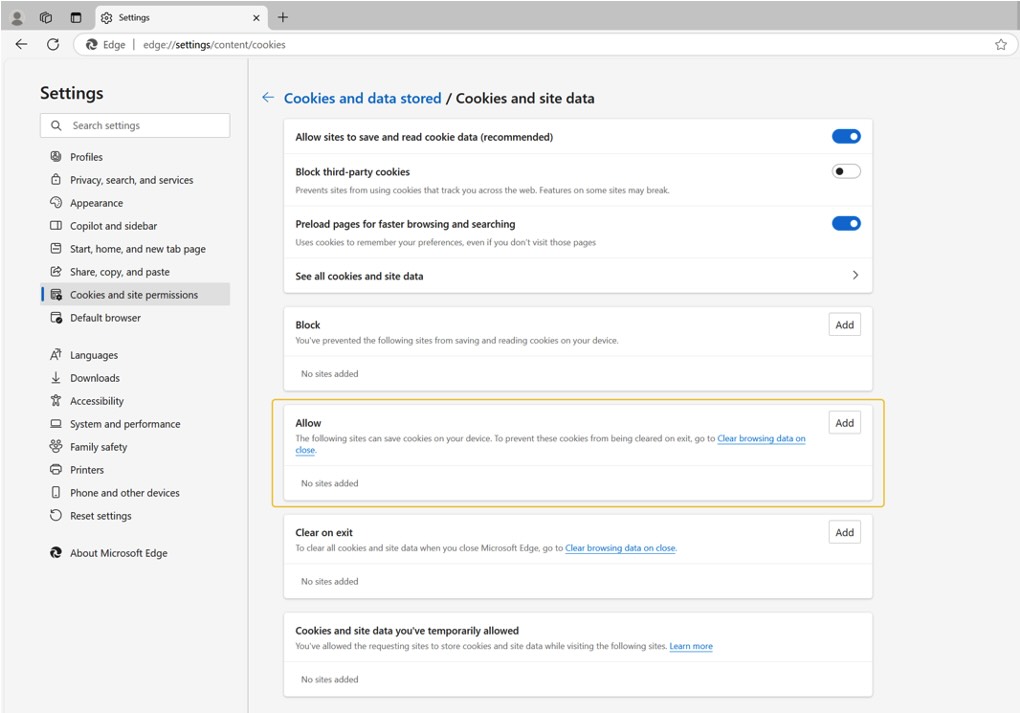Screen dimensions: 1020x713
Task: Open the workspaces icon in the title bar
Action: 46,17
